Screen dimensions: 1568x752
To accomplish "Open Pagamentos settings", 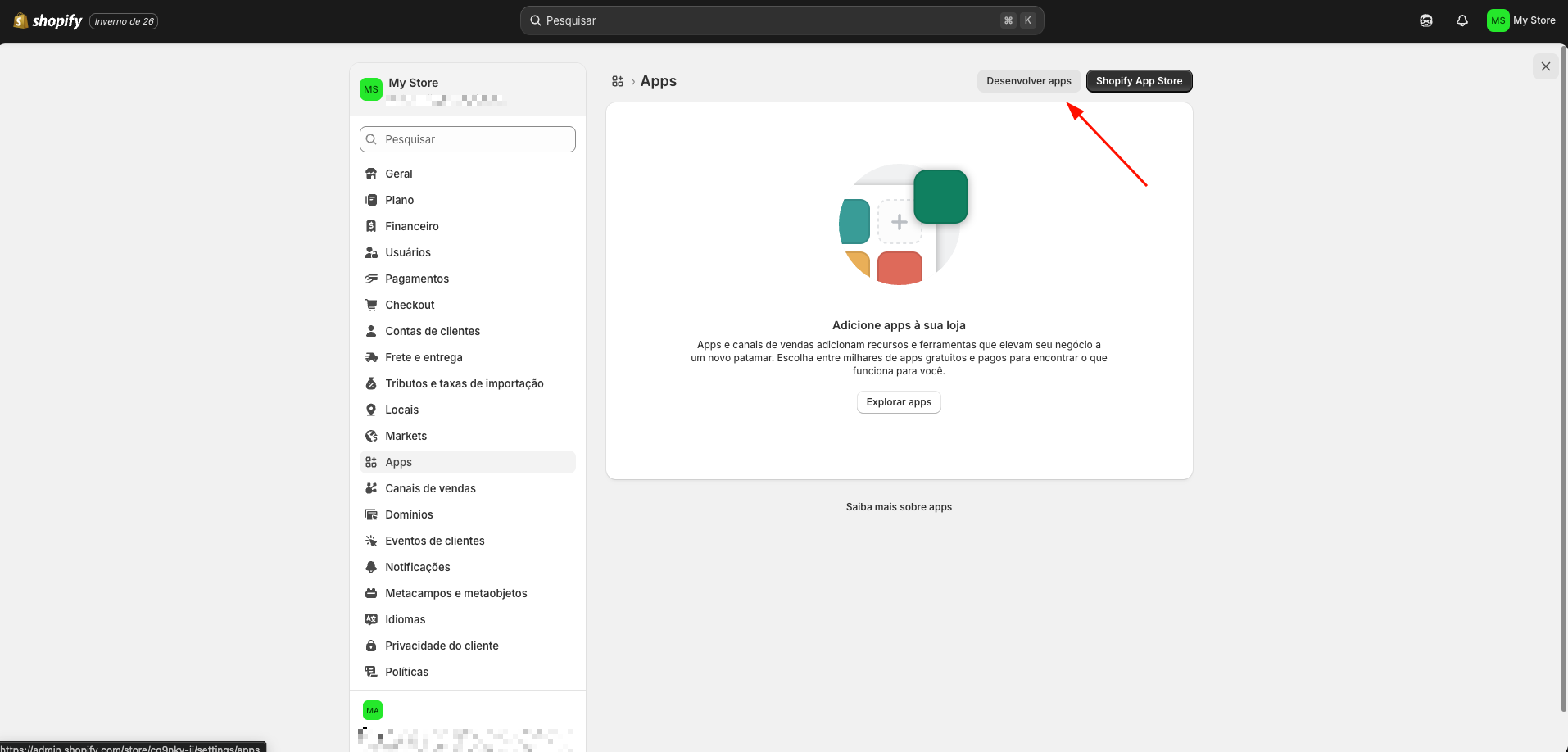I will point(467,279).
